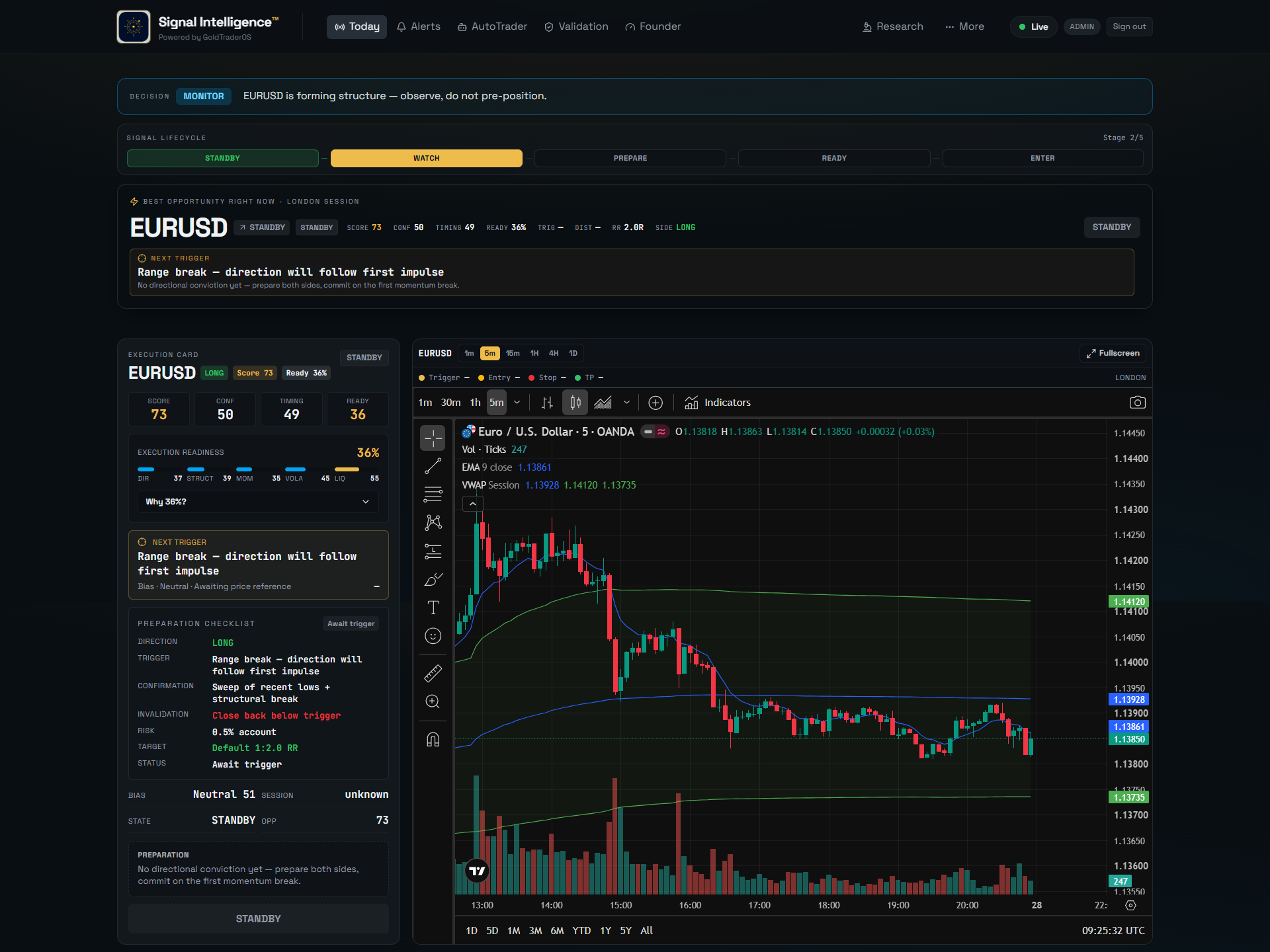This screenshot has width=1270, height=952.
Task: Click the large STANDBY button at card bottom
Action: click(259, 919)
